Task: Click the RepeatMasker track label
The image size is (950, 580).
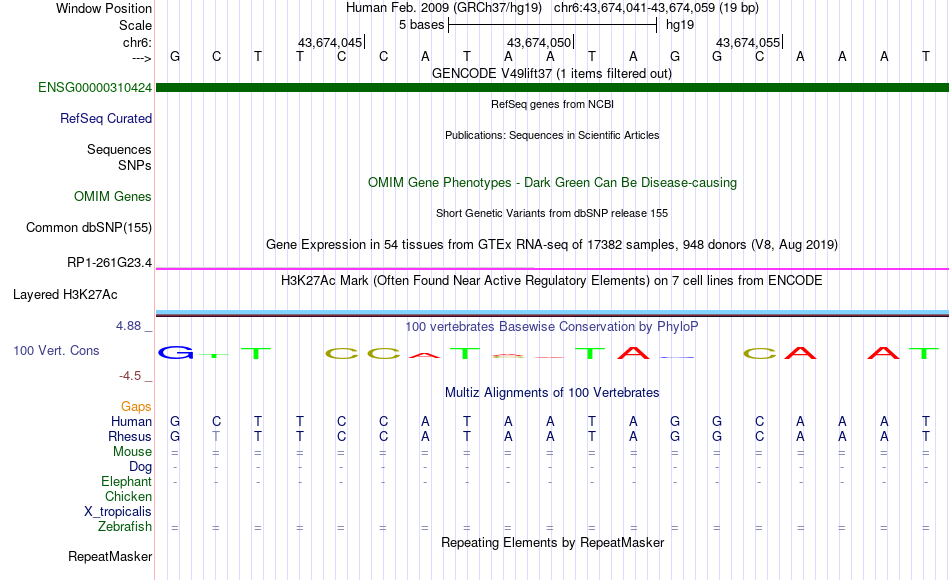Action: [110, 556]
